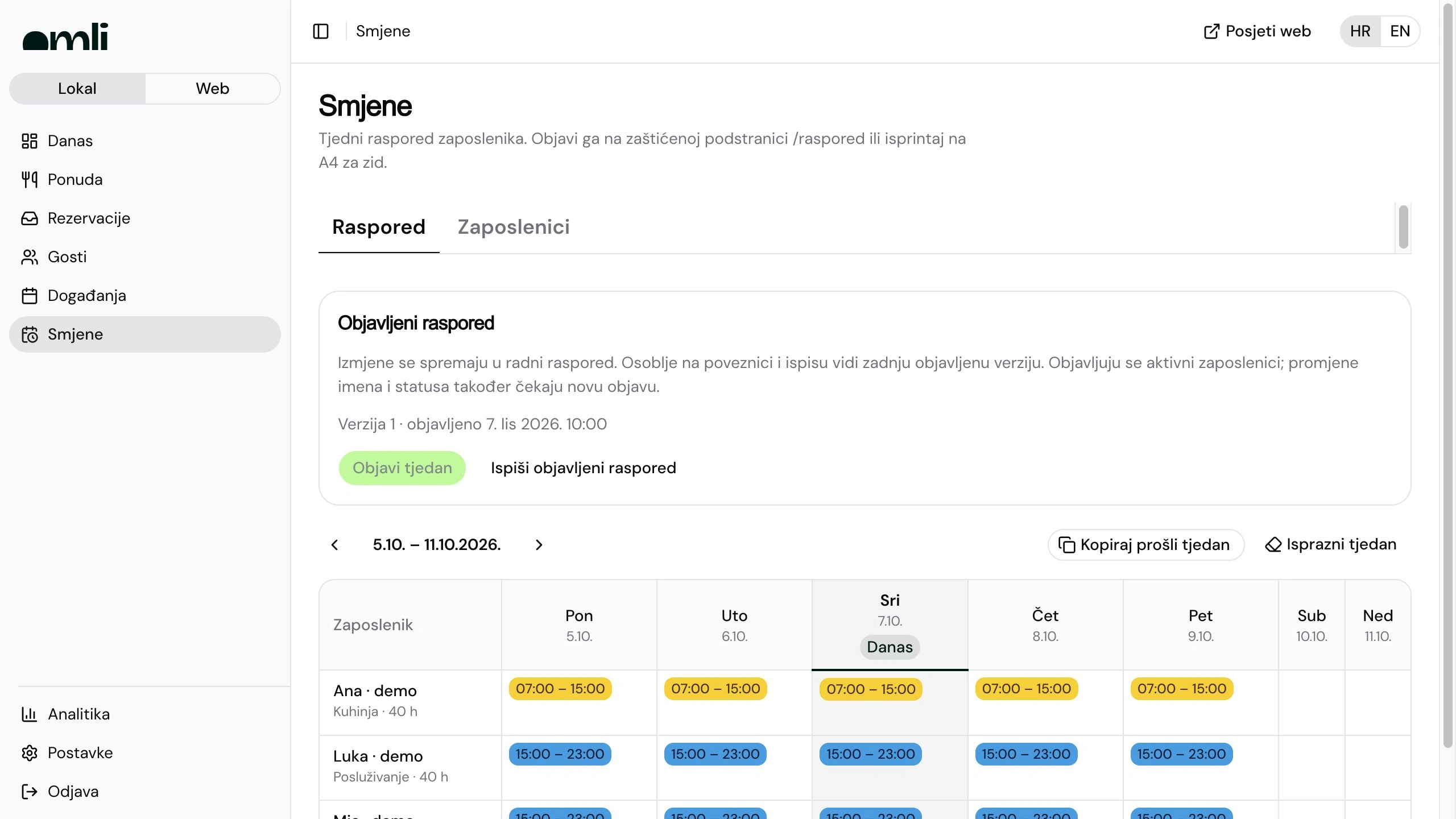Click Isprazni tjedan eraser button
This screenshot has height=819, width=1456.
1331,545
